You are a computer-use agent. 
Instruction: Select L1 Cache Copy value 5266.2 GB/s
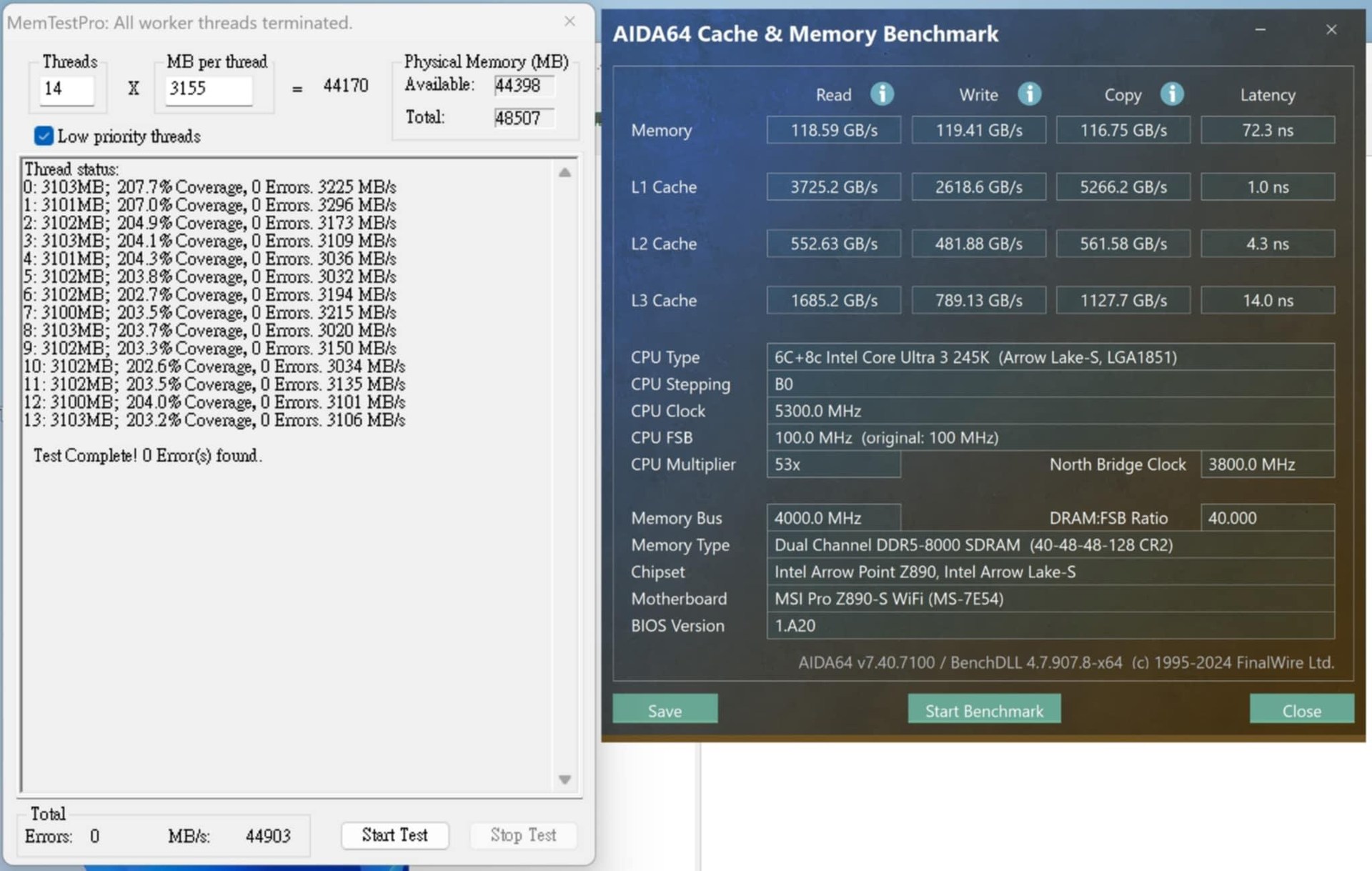[x=1123, y=187]
